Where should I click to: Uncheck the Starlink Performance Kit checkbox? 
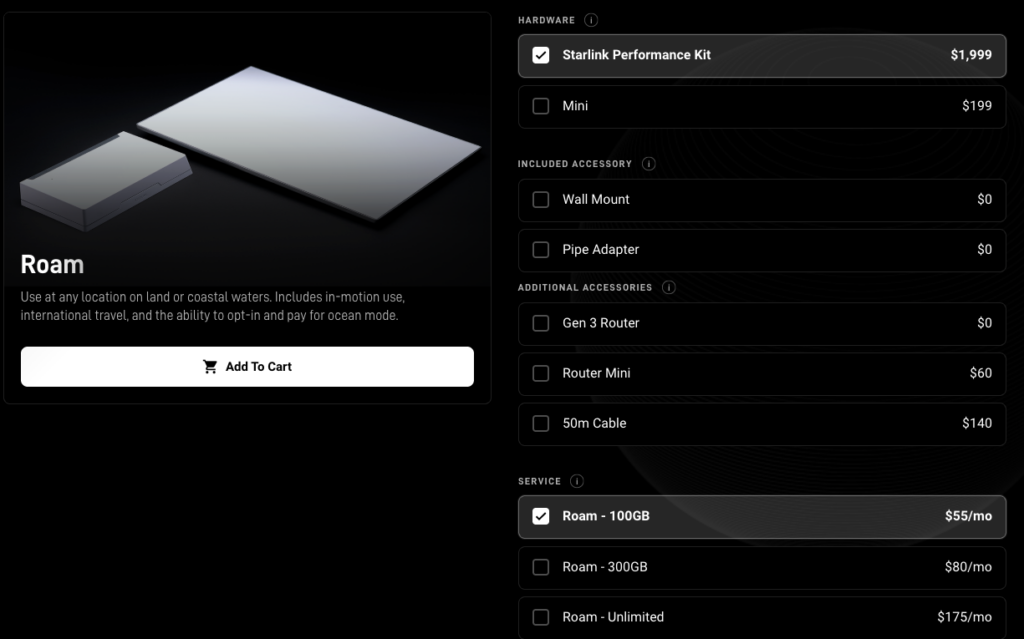click(x=541, y=56)
